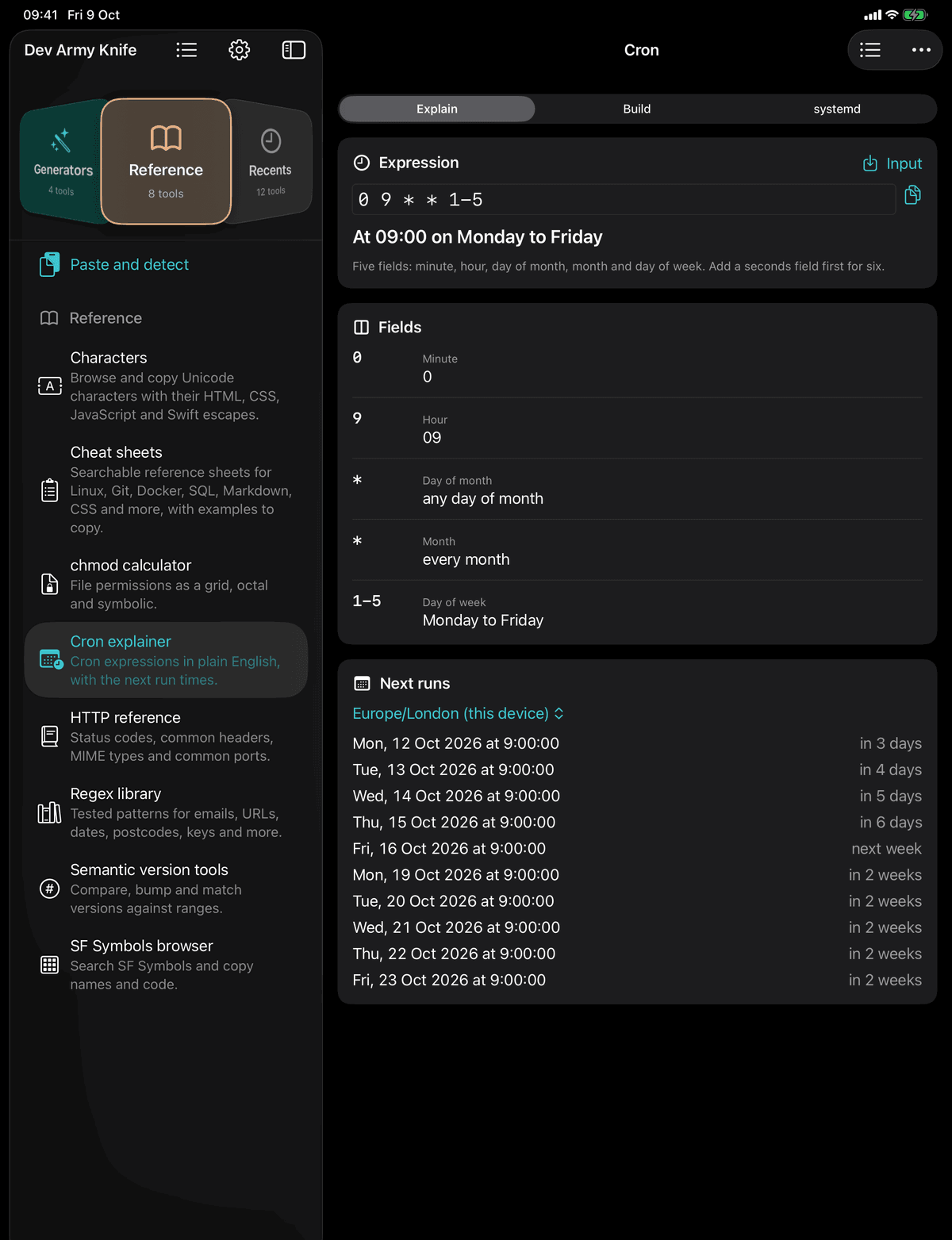The height and width of the screenshot is (1240, 952).
Task: Click the Next runs calendar icon
Action: pyautogui.click(x=362, y=684)
